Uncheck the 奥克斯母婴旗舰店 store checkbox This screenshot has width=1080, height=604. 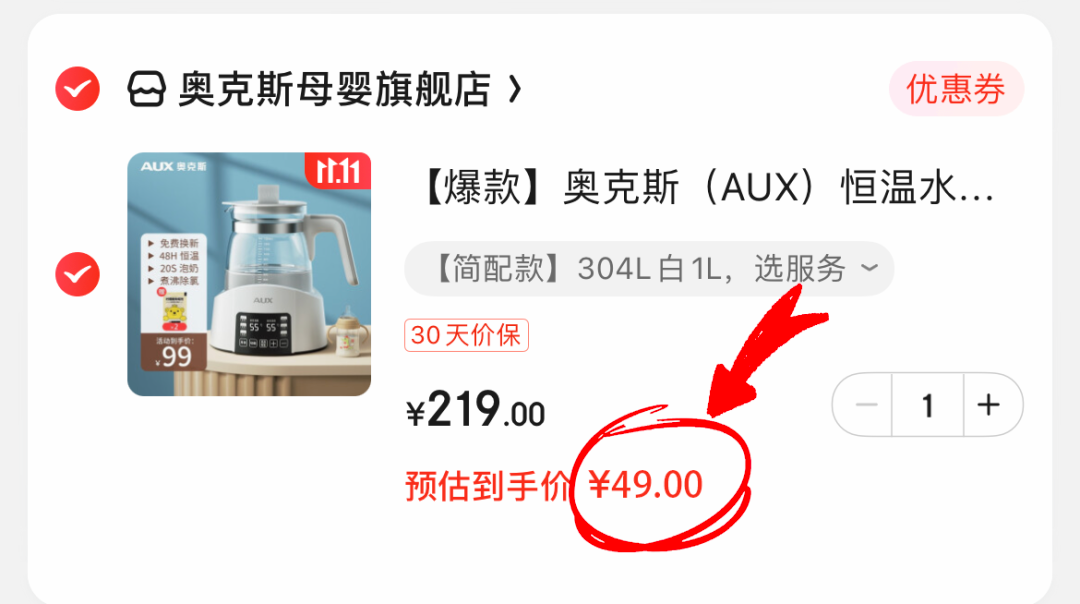coord(77,89)
